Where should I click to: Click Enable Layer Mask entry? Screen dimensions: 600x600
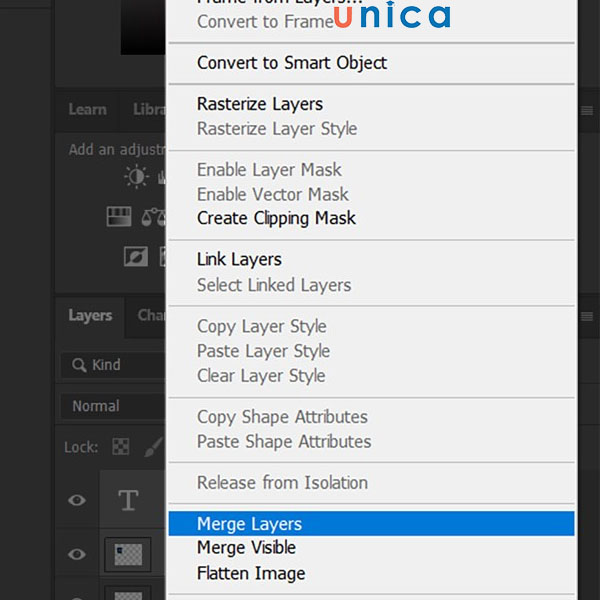click(371, 170)
